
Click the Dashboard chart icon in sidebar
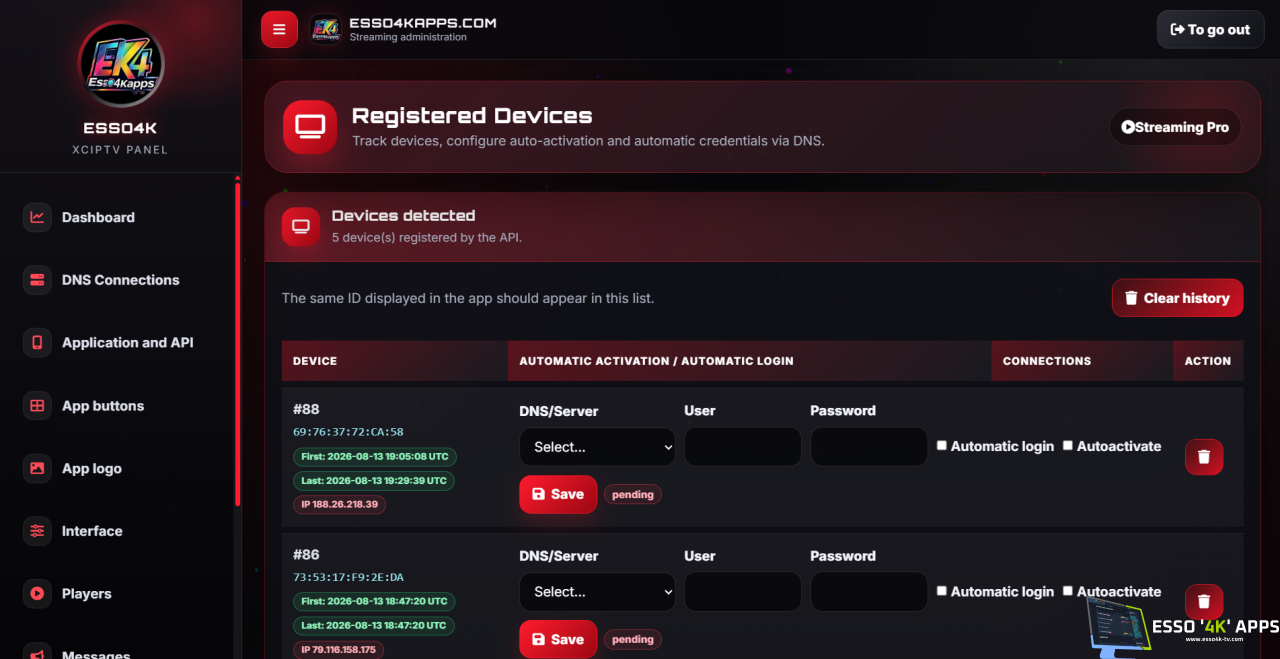37,217
